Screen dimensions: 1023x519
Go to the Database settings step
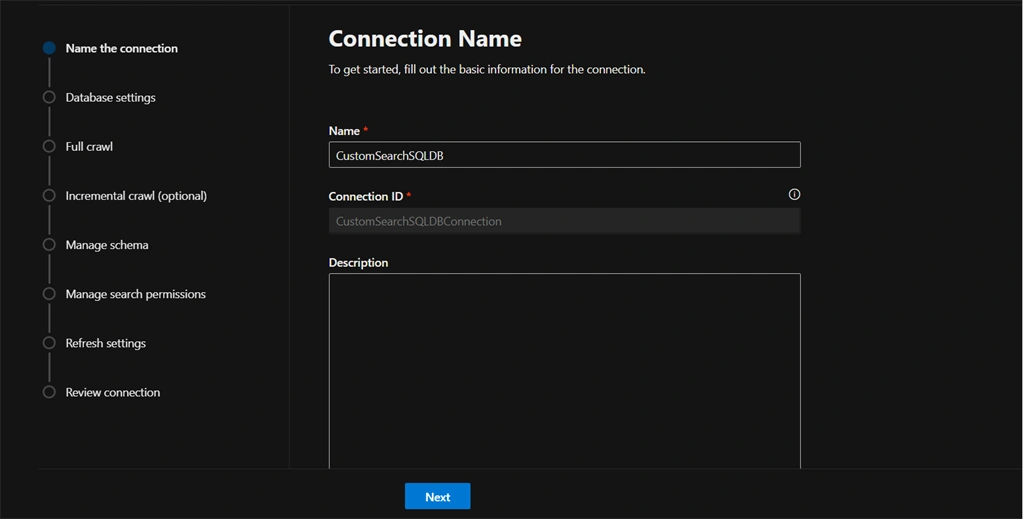tap(110, 97)
